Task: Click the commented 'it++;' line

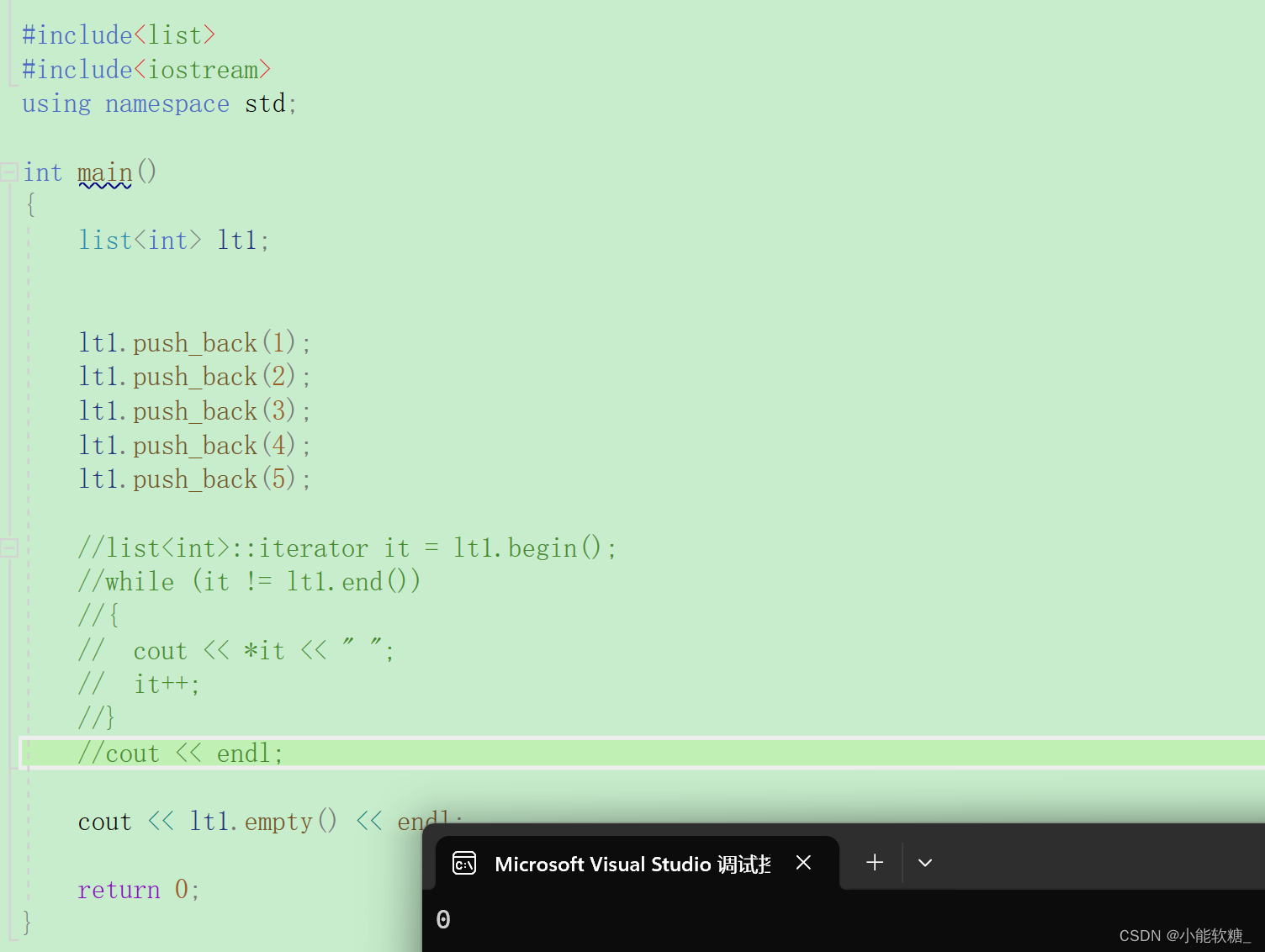Action: (140, 685)
